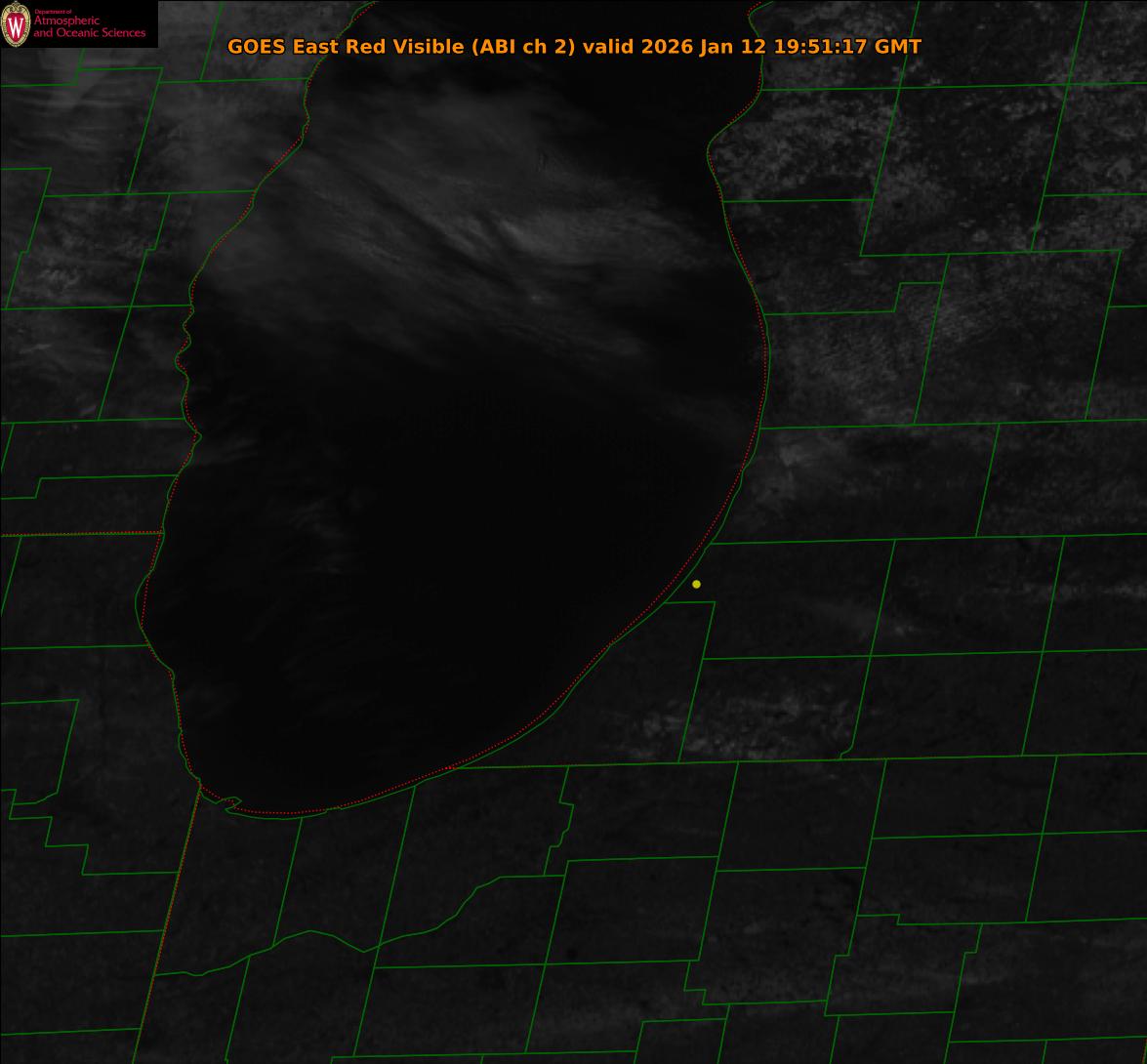Click the small harbor notch at the lake's southwest corner
The height and width of the screenshot is (1064, 1147).
230,803
